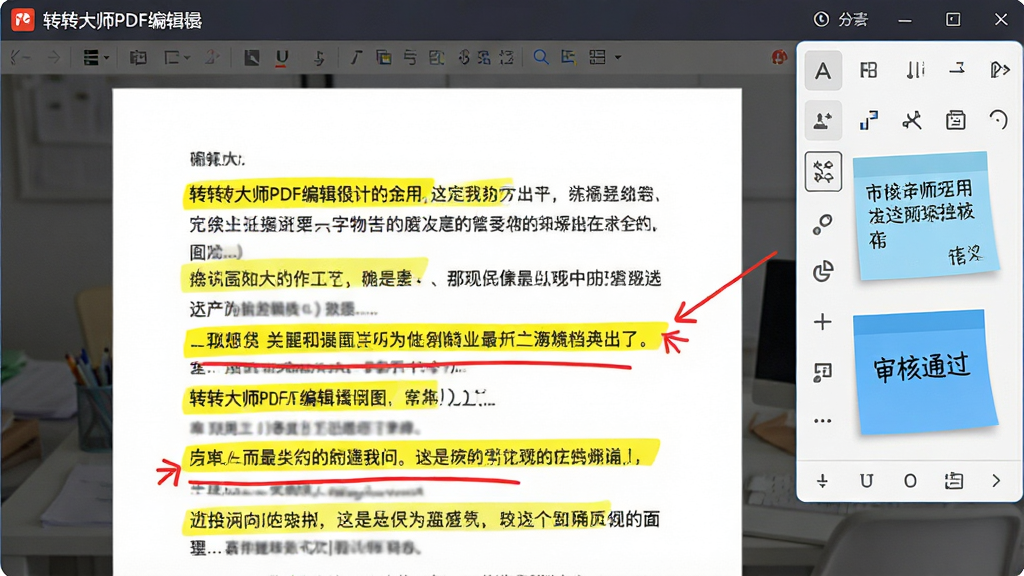Open the dropdown beside the rectangle toolbar icon
This screenshot has height=576, width=1024.
point(187,58)
